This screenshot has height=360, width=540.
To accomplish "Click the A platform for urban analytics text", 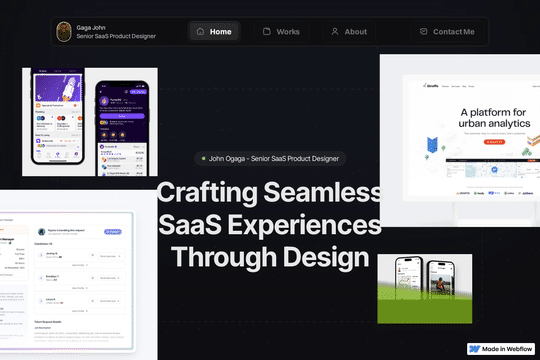I will (x=494, y=118).
